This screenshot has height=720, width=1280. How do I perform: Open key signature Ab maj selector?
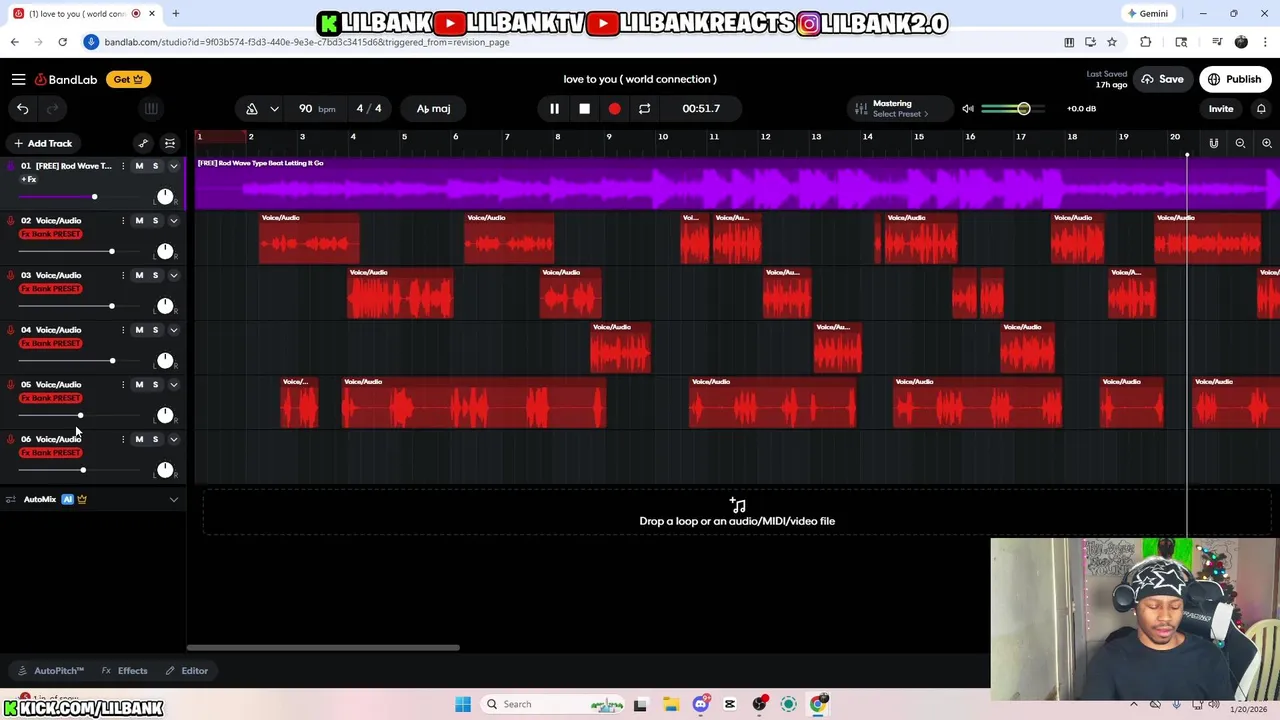(x=433, y=108)
